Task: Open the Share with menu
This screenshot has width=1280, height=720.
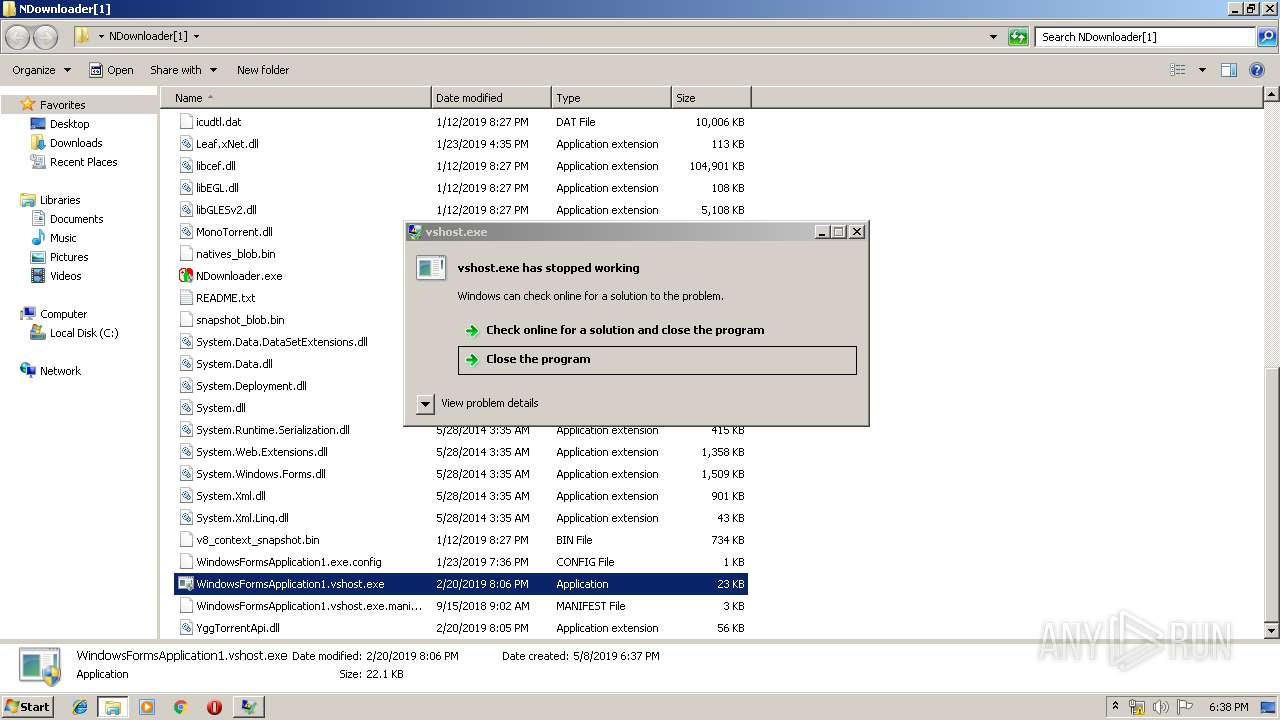Action: (183, 70)
